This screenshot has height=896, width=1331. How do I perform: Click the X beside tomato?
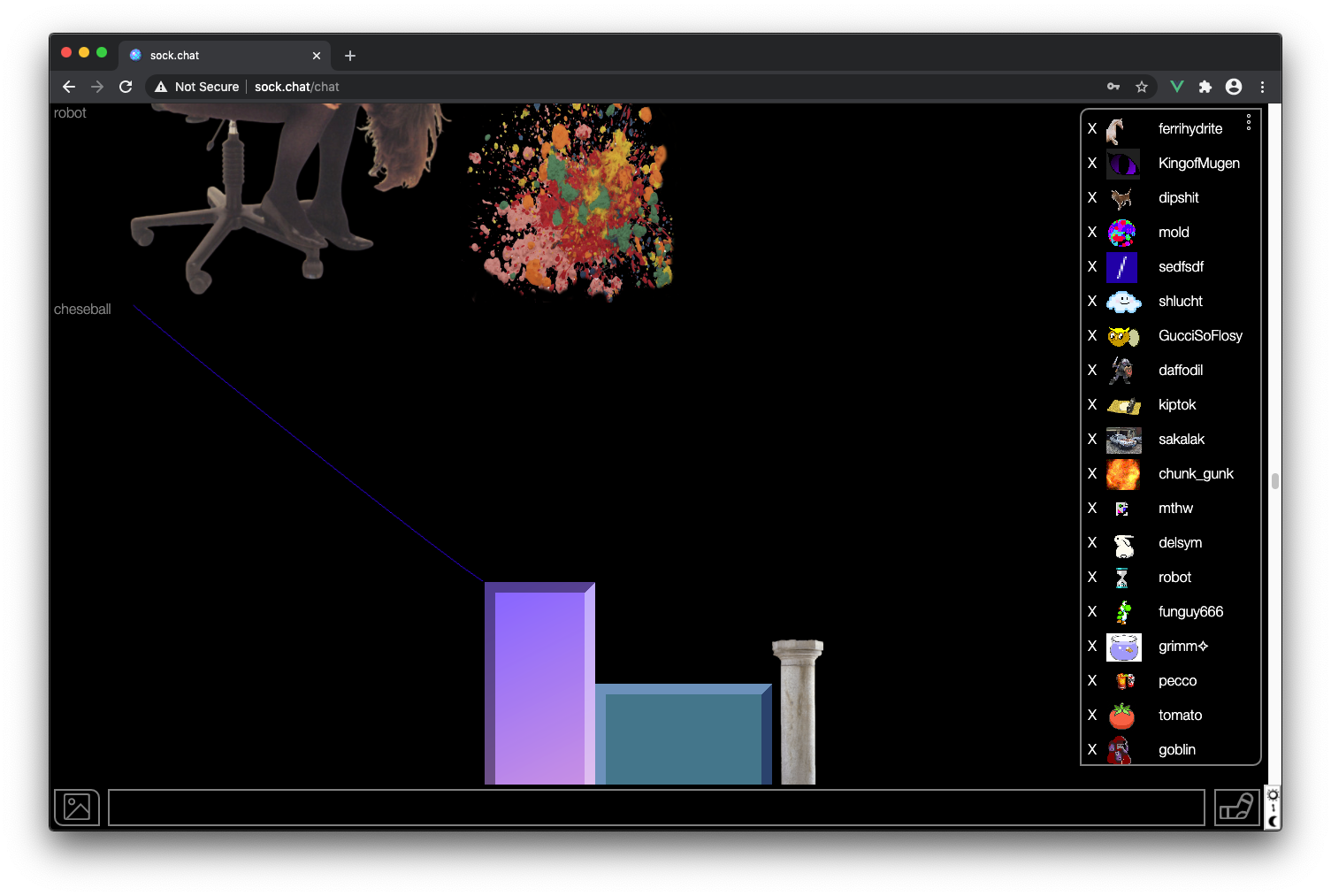tap(1092, 716)
